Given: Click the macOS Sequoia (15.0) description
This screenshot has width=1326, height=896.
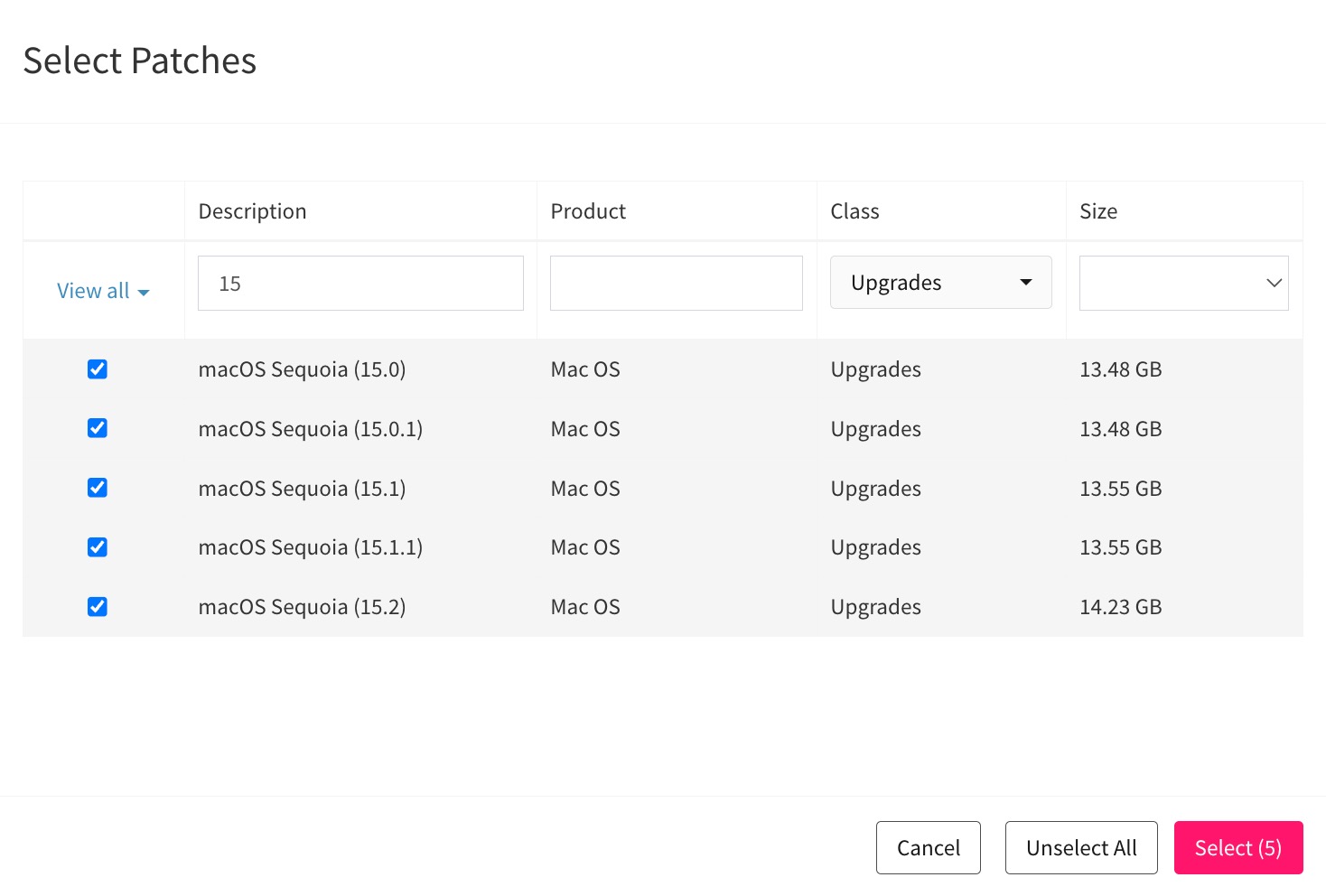Looking at the screenshot, I should [x=302, y=369].
